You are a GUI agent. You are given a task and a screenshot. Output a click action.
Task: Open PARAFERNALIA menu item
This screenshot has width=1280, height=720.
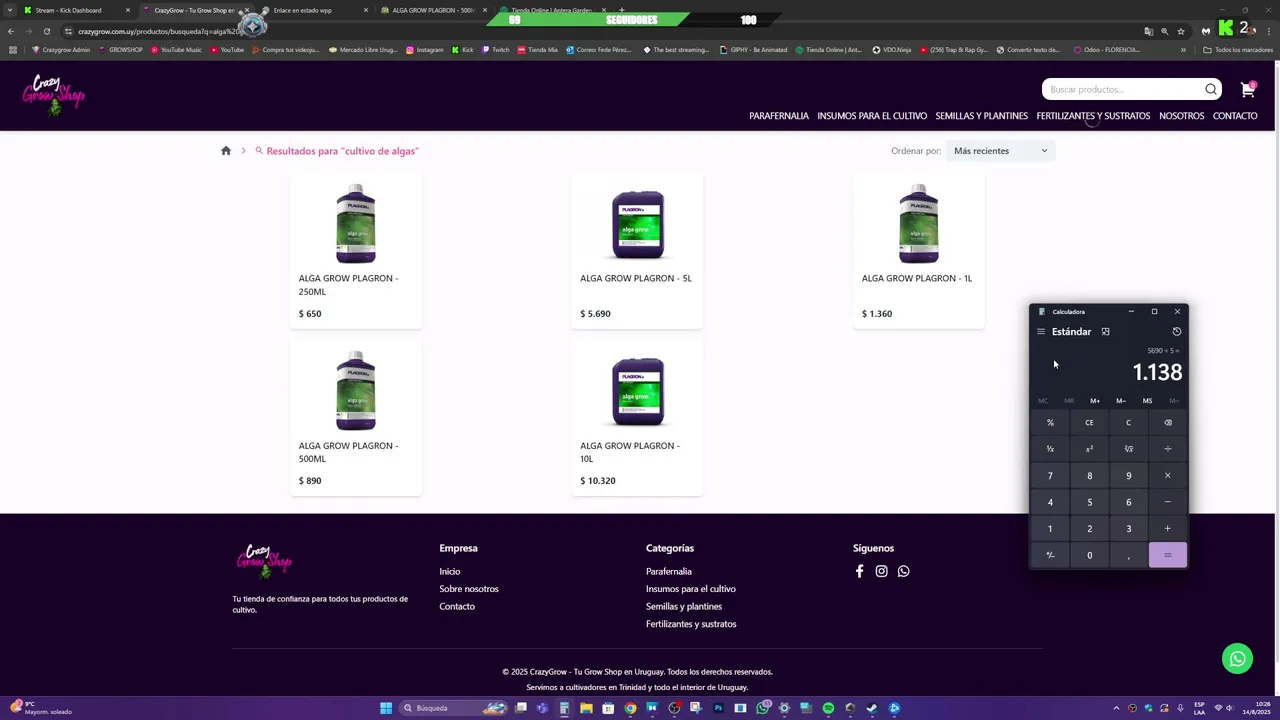click(779, 116)
